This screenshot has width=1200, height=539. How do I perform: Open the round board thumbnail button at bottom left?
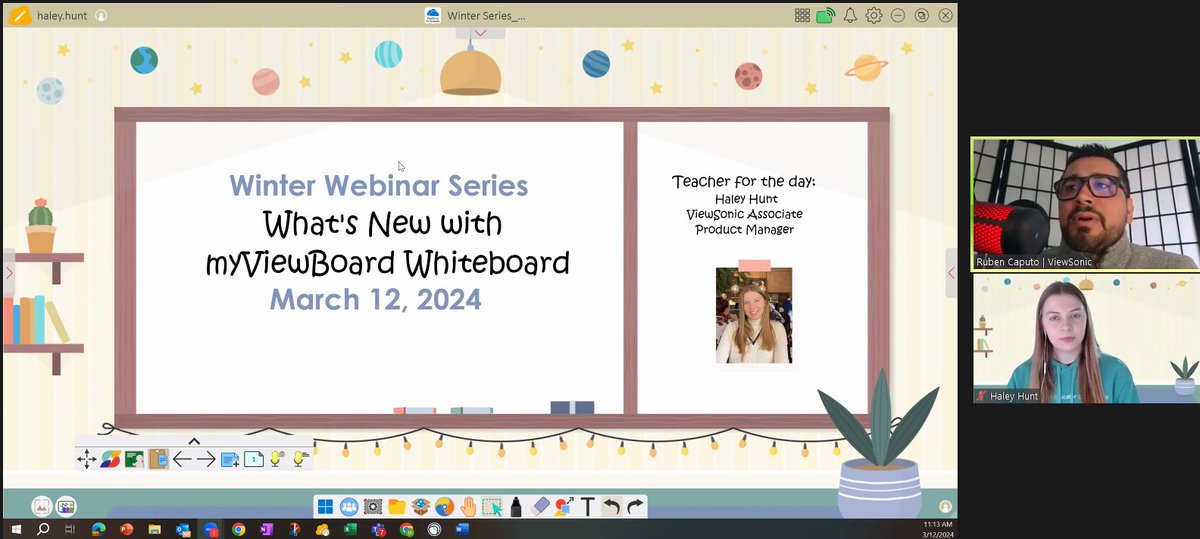(66, 506)
